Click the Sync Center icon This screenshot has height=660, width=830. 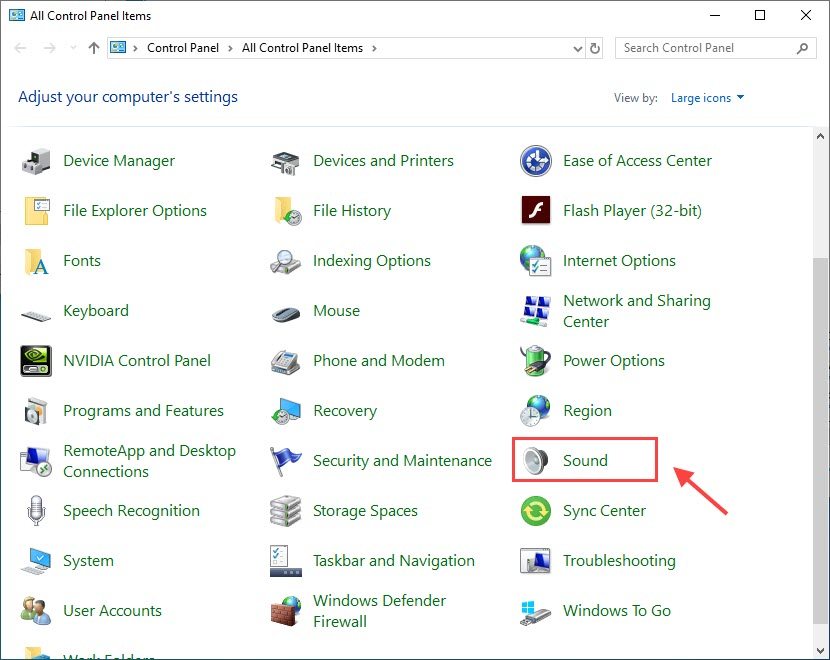tap(536, 511)
